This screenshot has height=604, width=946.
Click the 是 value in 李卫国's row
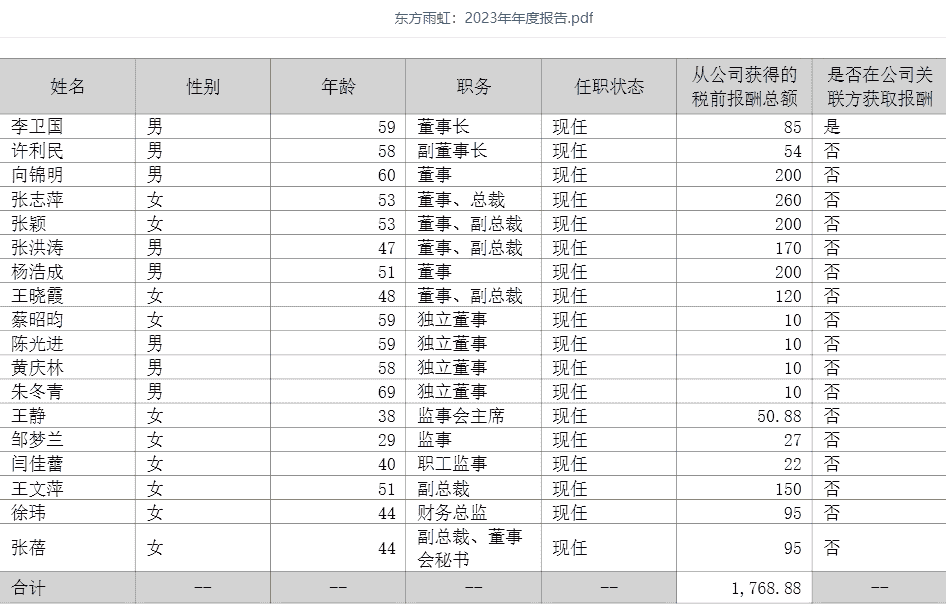tap(832, 127)
